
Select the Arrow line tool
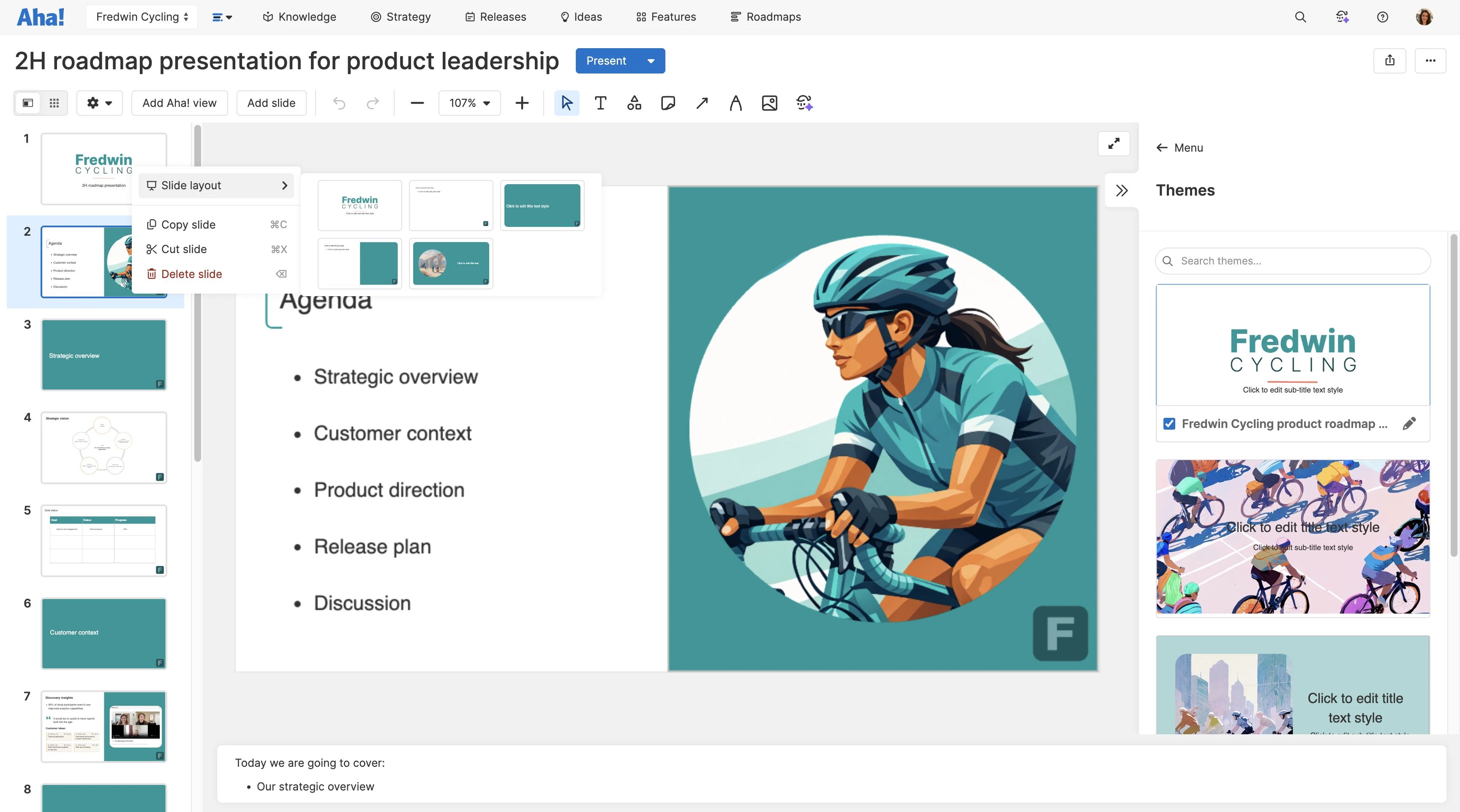tap(702, 103)
